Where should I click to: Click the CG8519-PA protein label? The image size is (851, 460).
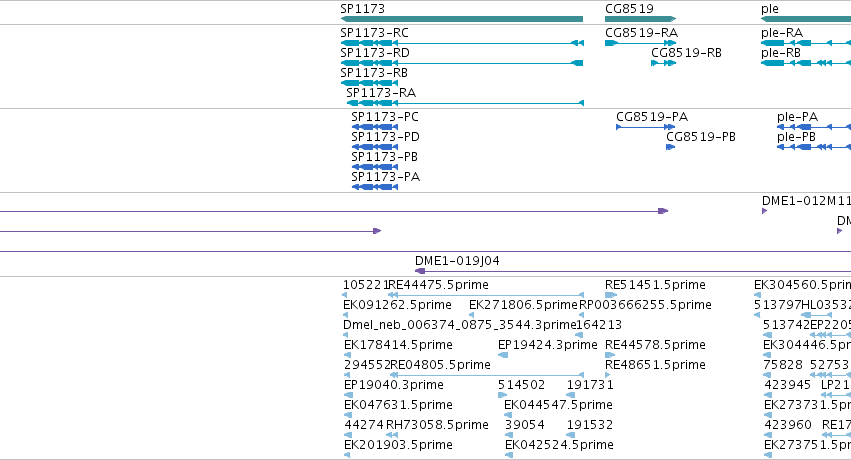point(652,117)
